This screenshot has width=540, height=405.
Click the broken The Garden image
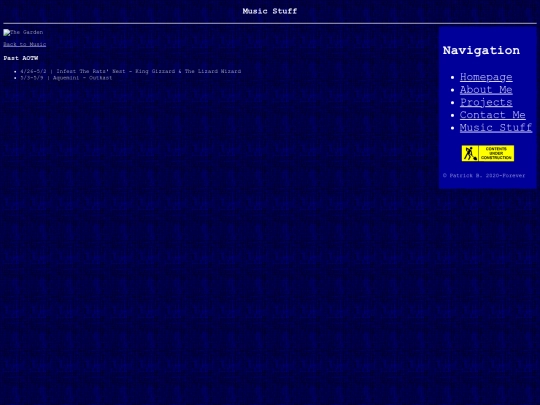point(23,32)
